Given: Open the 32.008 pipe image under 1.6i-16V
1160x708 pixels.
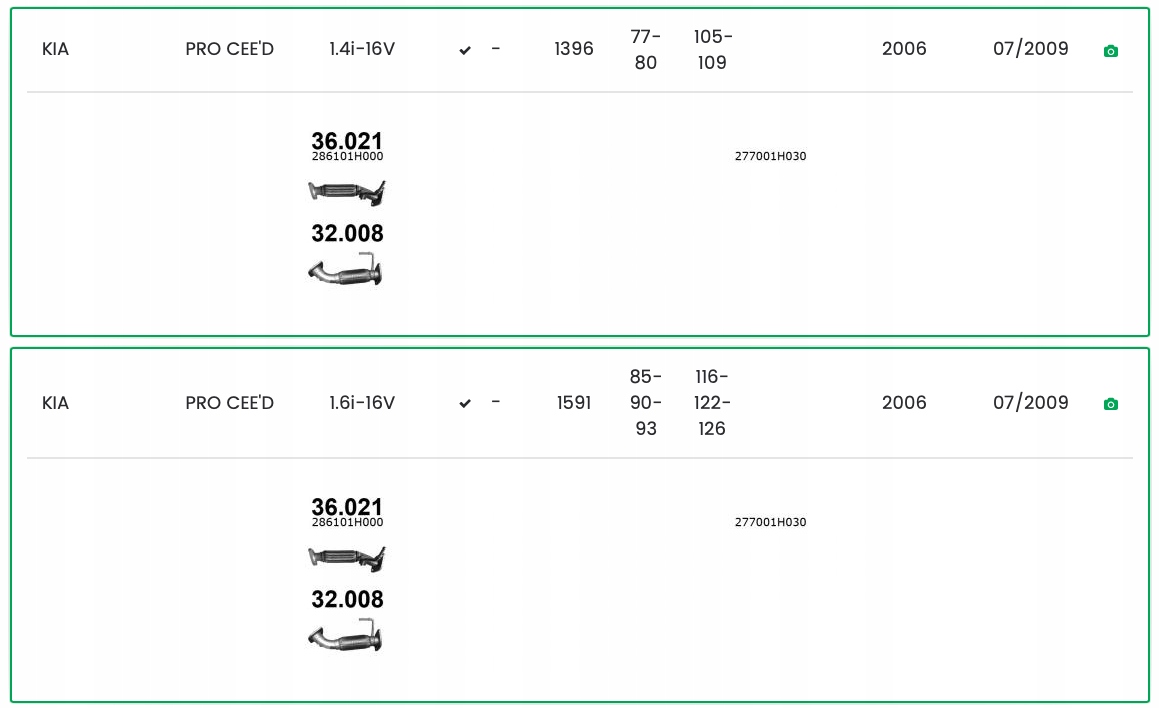Looking at the screenshot, I should pyautogui.click(x=346, y=637).
